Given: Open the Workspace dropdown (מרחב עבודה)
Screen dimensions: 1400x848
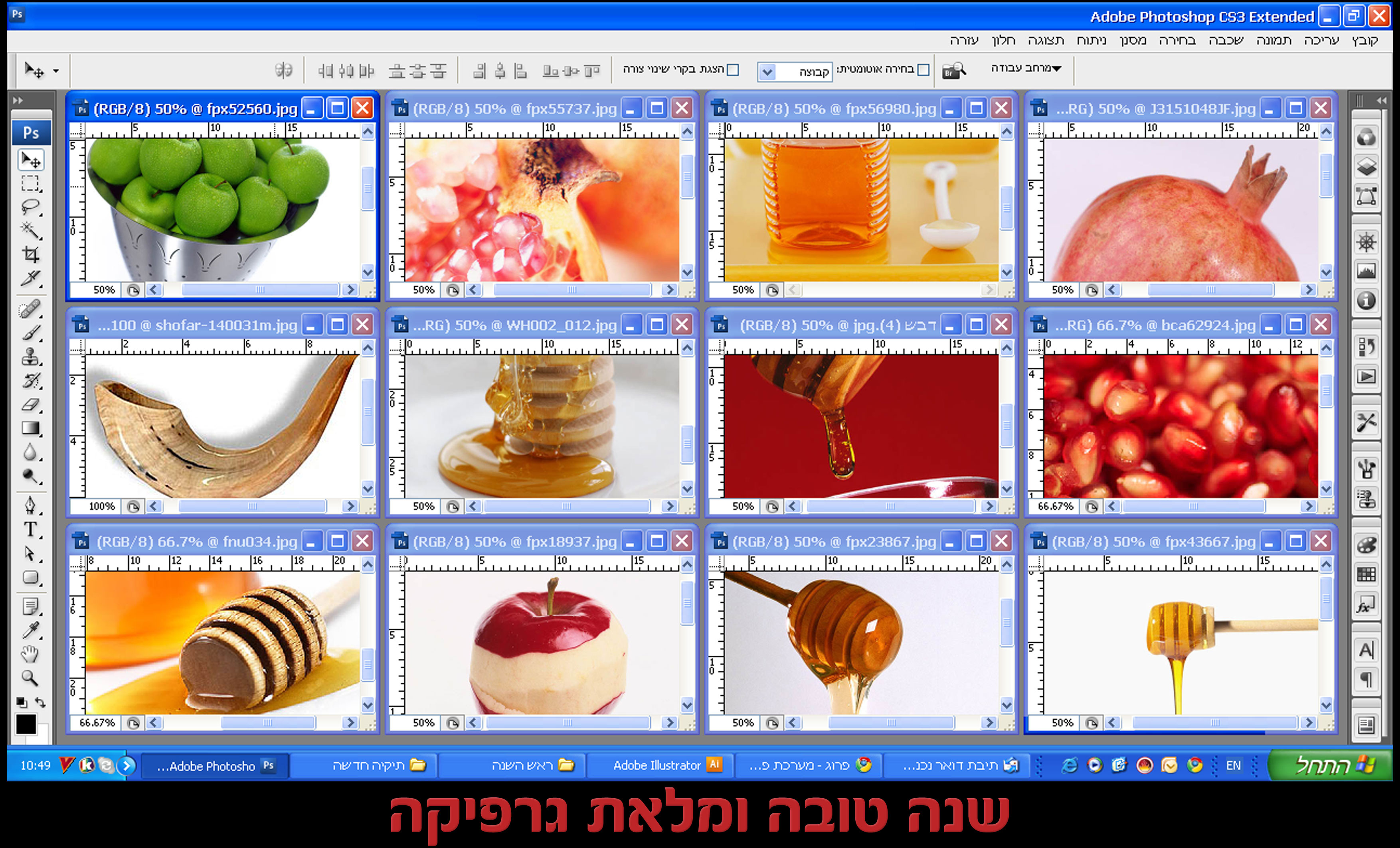Looking at the screenshot, I should 1026,68.
